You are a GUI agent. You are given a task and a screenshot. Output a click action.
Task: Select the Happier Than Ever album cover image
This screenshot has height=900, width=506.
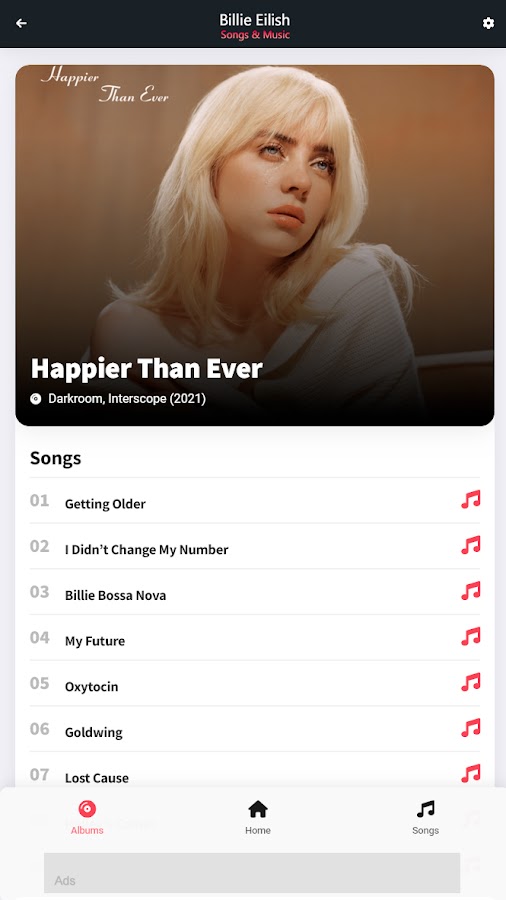pyautogui.click(x=255, y=245)
